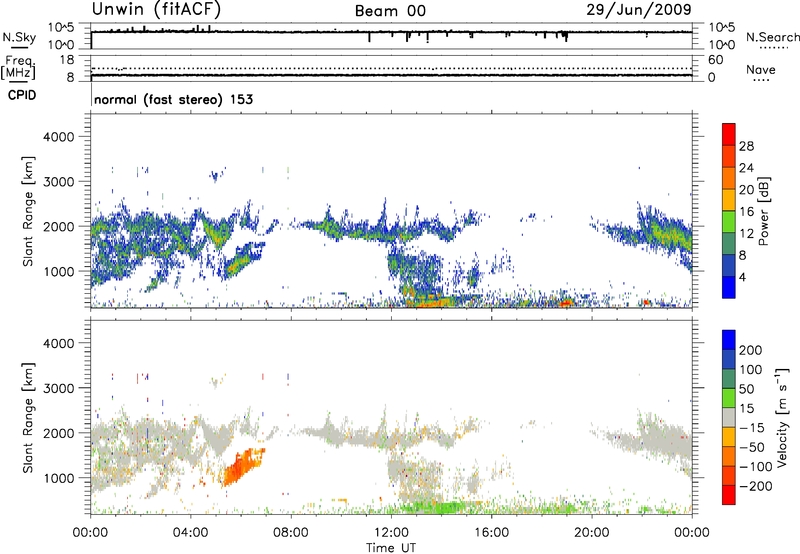Viewport: 800px width, 554px height.
Task: Click the '18' frequency axis tick label
Action: [67, 60]
